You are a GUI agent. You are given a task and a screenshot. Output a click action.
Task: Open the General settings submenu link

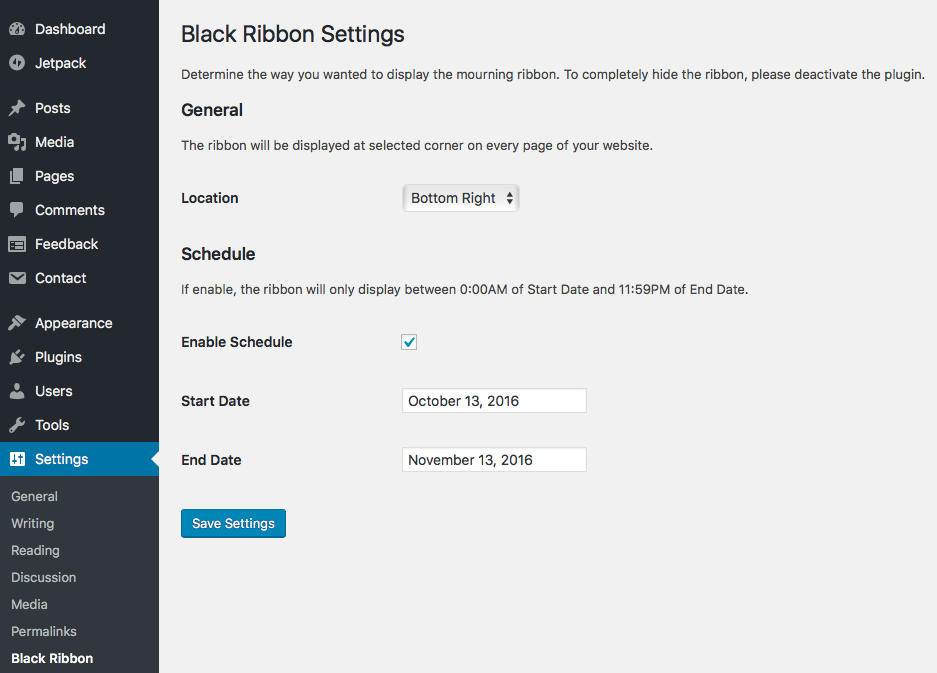pyautogui.click(x=34, y=496)
